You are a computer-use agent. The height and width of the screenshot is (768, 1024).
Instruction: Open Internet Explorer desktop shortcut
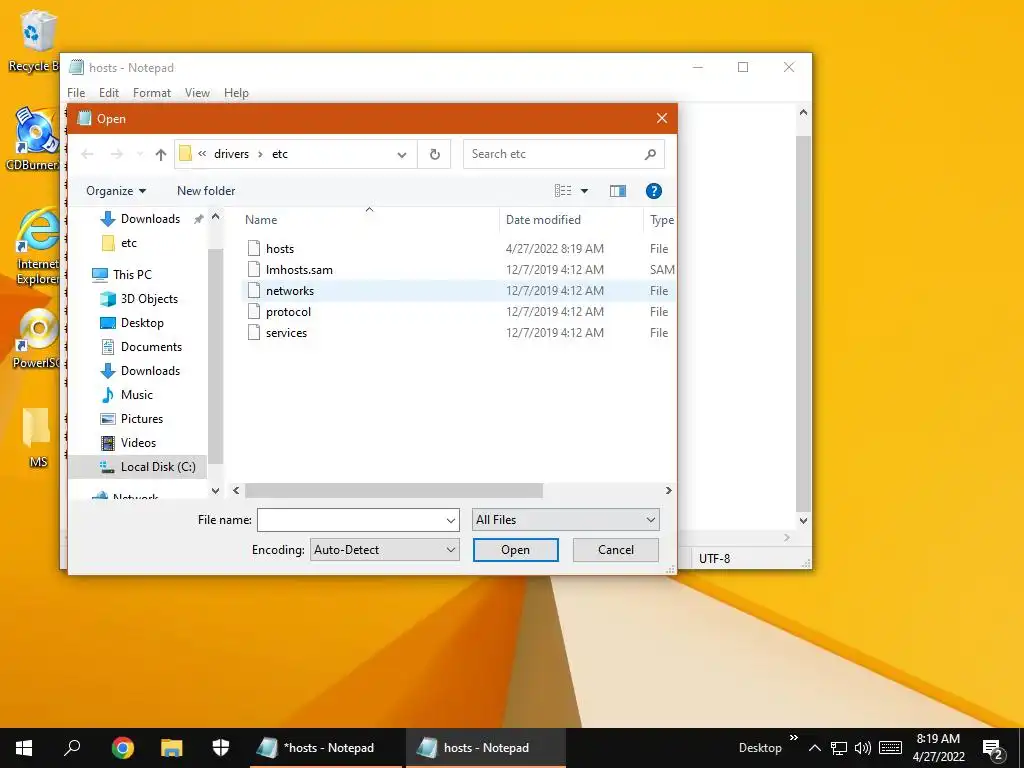[37, 246]
